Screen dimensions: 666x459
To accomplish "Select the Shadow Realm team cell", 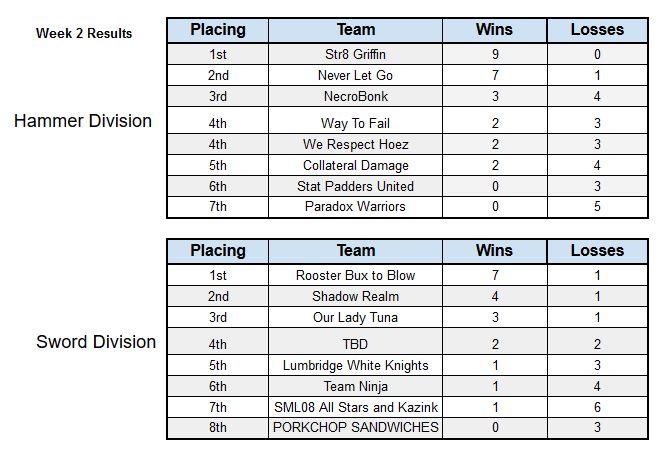I will pos(356,296).
